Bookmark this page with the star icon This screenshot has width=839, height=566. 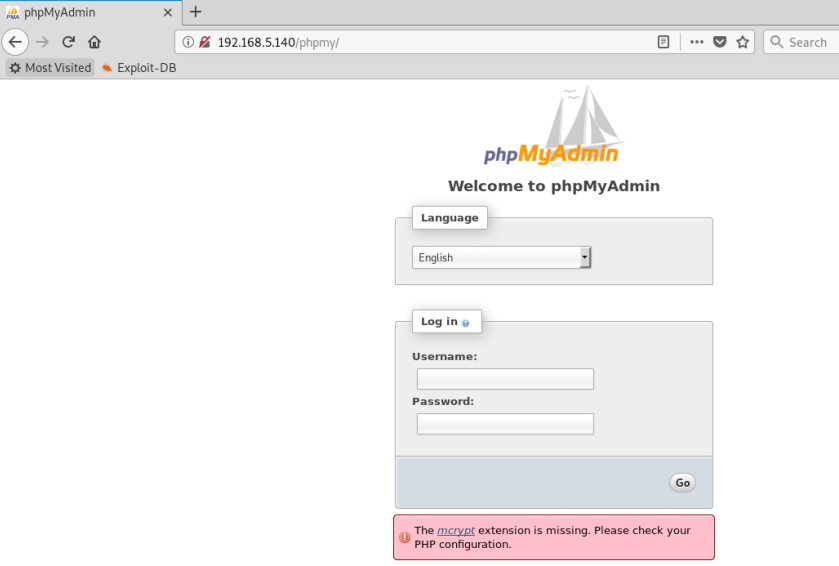point(743,42)
